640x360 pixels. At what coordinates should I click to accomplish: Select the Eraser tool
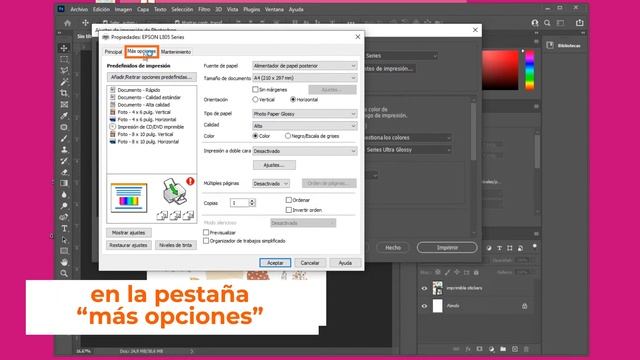64,172
